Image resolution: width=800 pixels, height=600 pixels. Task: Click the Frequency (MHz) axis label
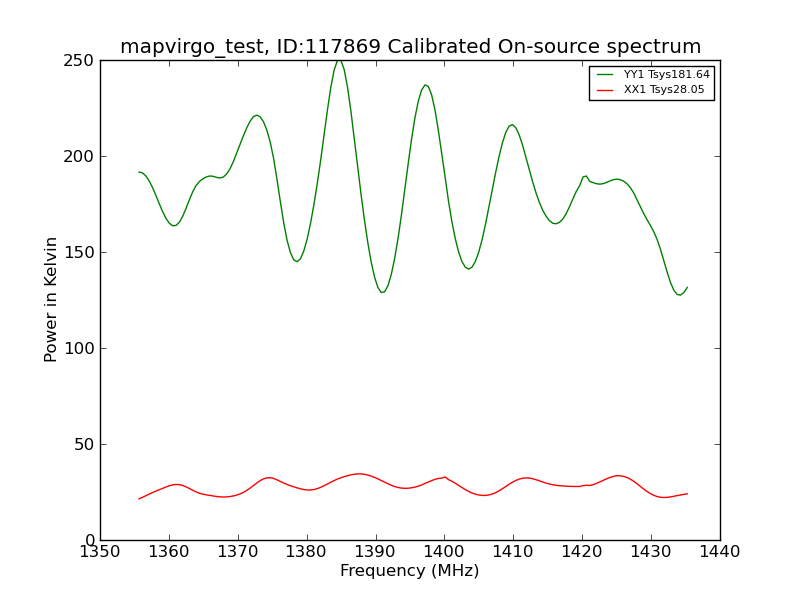[410, 570]
